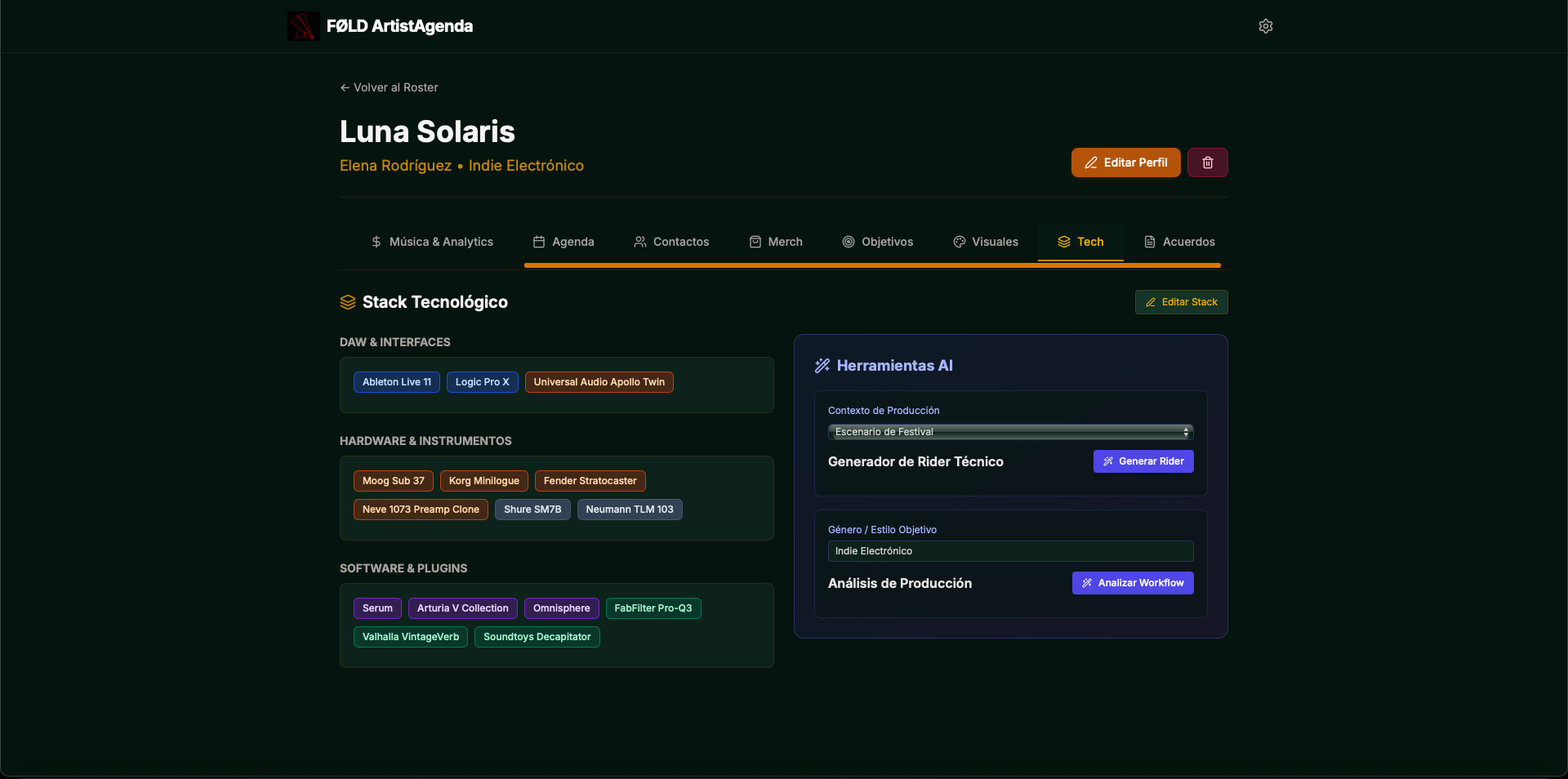The height and width of the screenshot is (779, 1568).
Task: Click the Editar Stack button
Action: click(x=1182, y=302)
